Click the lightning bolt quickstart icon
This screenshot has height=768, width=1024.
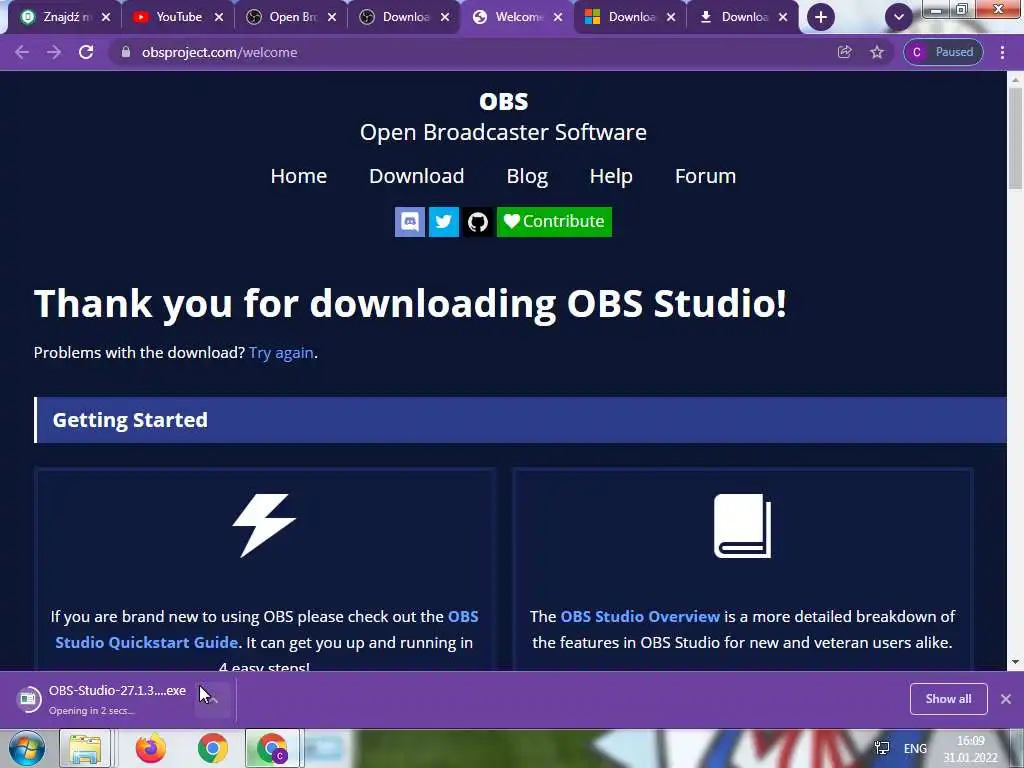coord(264,525)
